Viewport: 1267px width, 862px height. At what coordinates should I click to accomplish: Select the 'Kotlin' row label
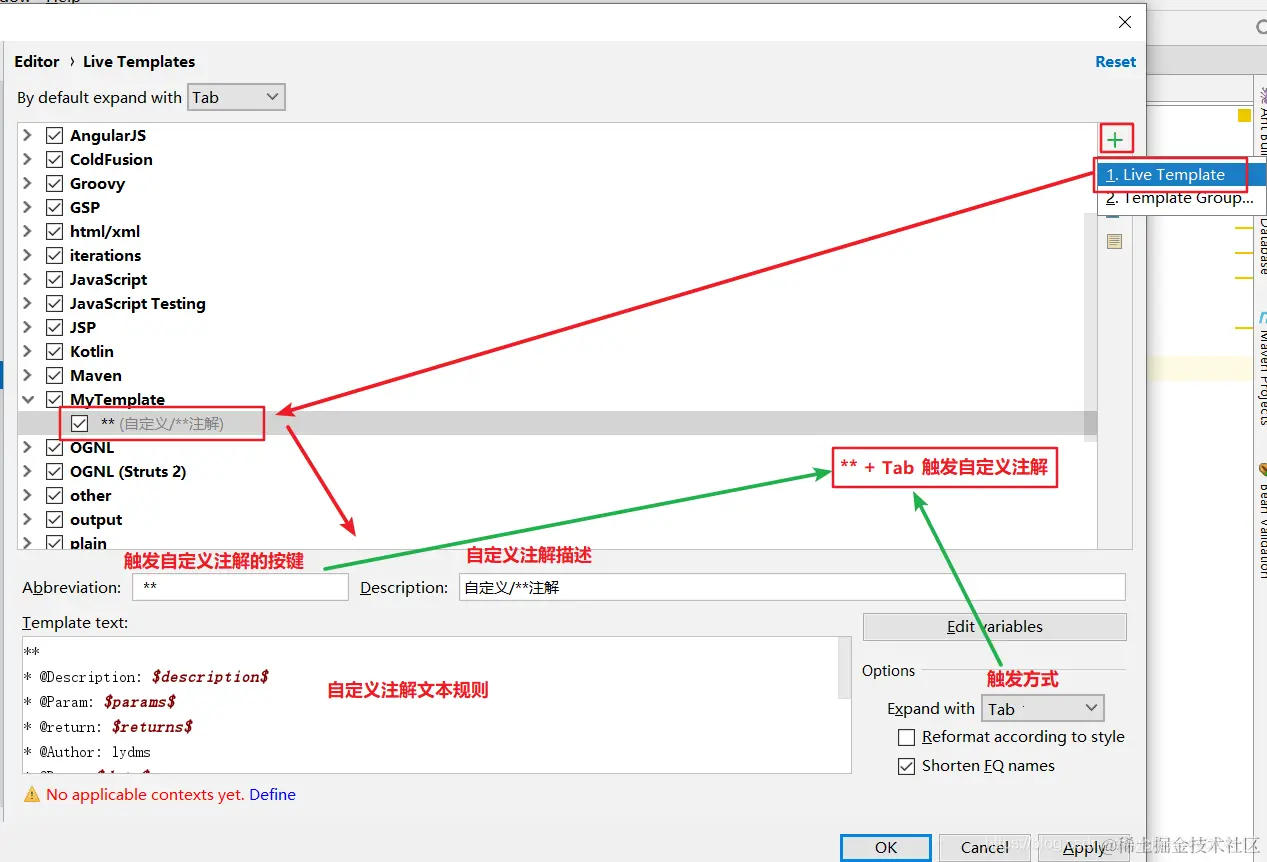92,351
